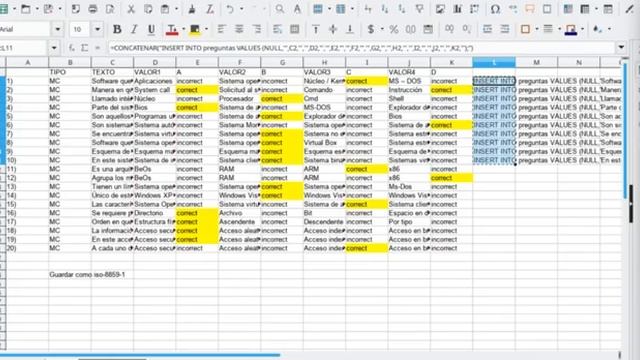Open the Undo history dropdown arrow

pyautogui.click(x=241, y=9)
